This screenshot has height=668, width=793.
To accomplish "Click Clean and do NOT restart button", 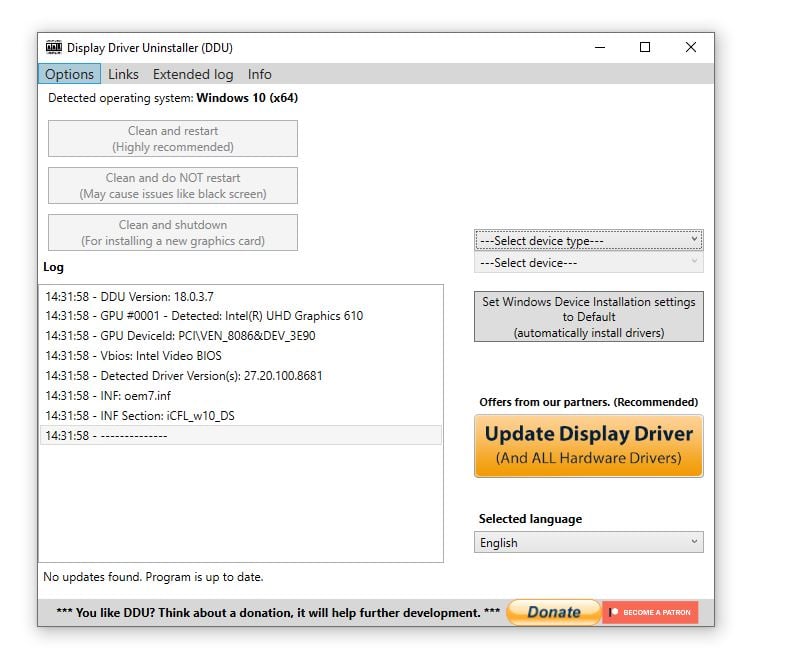I will [x=173, y=186].
